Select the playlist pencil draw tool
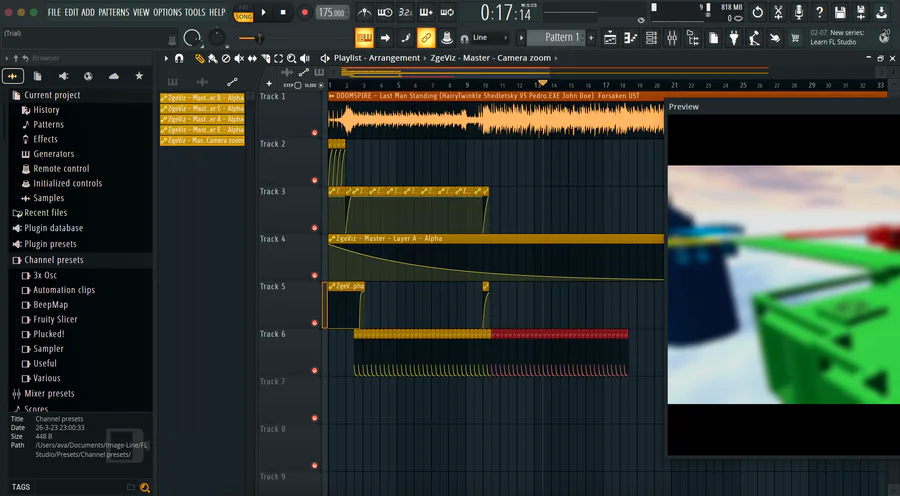This screenshot has height=496, width=900. [199, 58]
